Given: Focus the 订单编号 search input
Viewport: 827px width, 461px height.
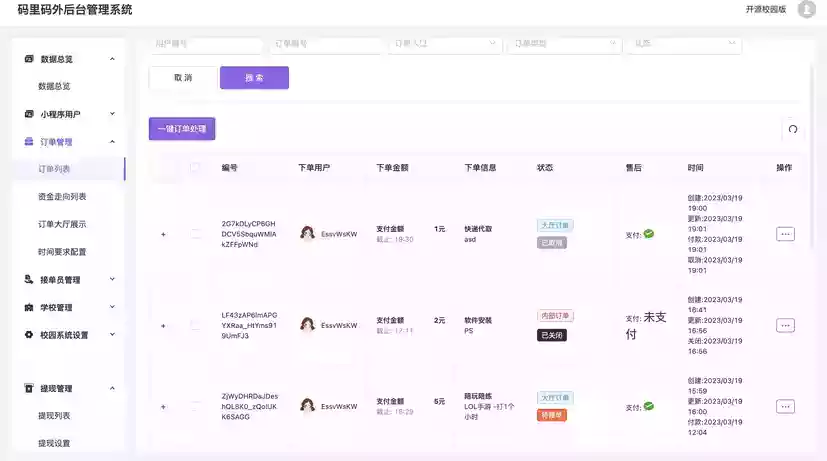Looking at the screenshot, I should click(x=325, y=44).
